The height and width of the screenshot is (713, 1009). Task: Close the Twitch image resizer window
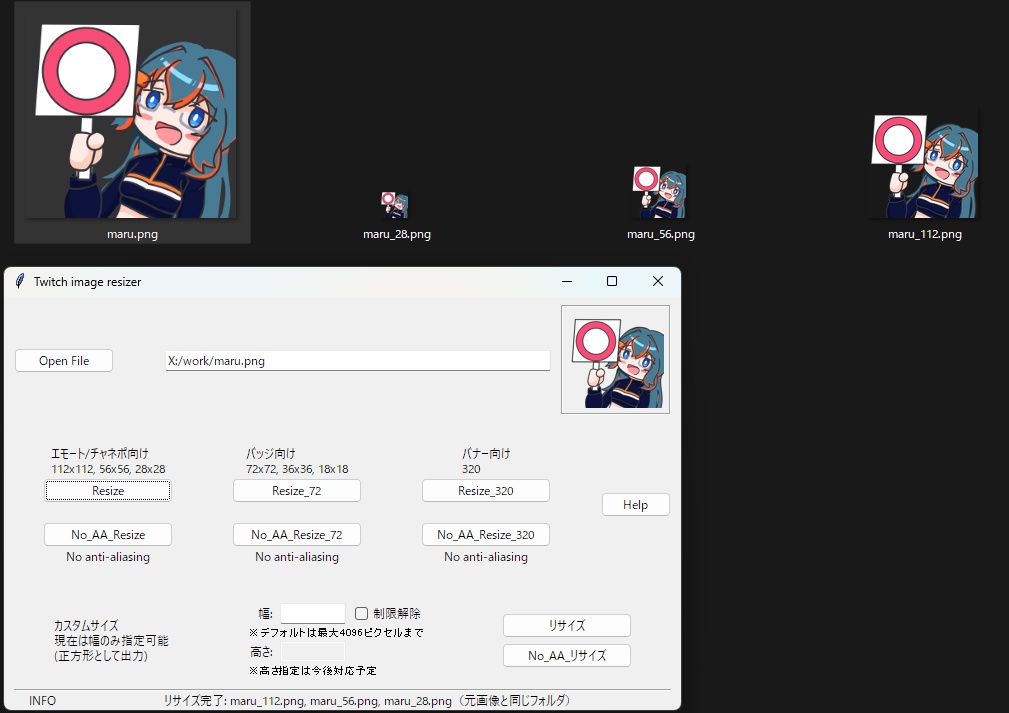(658, 281)
